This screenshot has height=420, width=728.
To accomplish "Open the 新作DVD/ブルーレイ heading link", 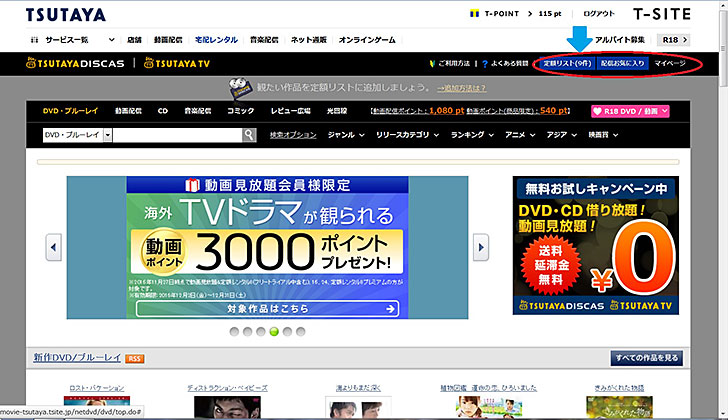I will (77, 358).
